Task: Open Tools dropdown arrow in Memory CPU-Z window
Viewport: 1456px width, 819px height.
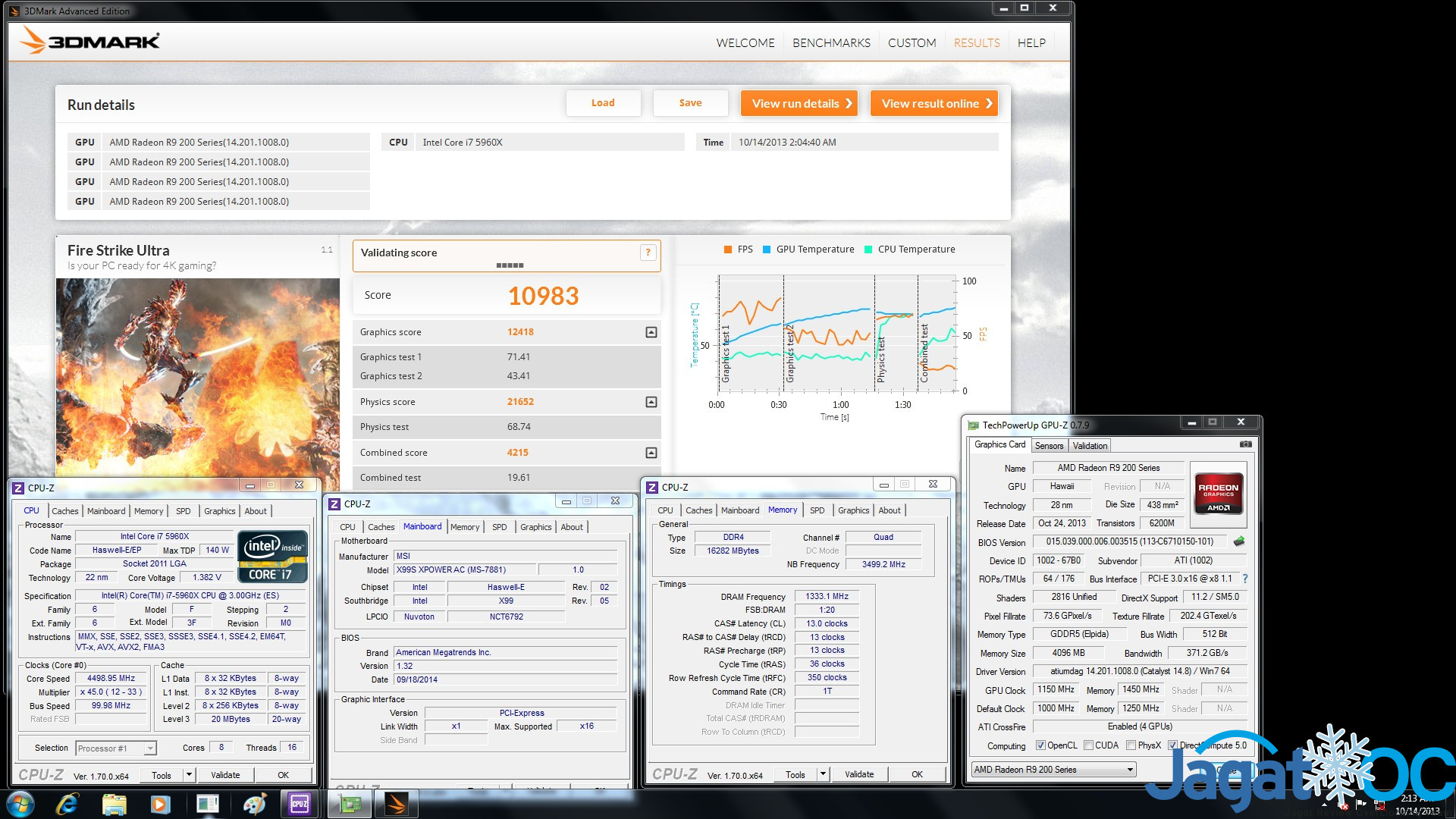Action: pos(823,774)
